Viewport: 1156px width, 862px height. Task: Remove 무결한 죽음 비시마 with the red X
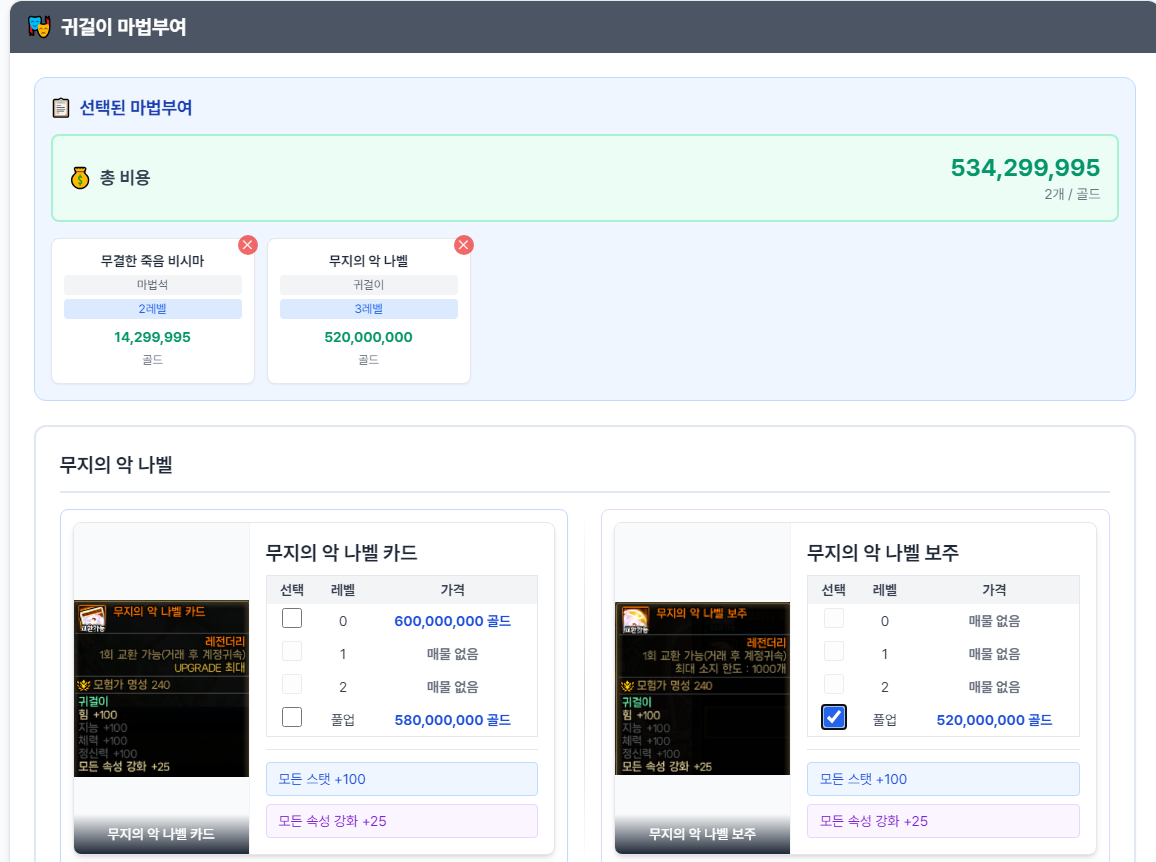pyautogui.click(x=248, y=245)
